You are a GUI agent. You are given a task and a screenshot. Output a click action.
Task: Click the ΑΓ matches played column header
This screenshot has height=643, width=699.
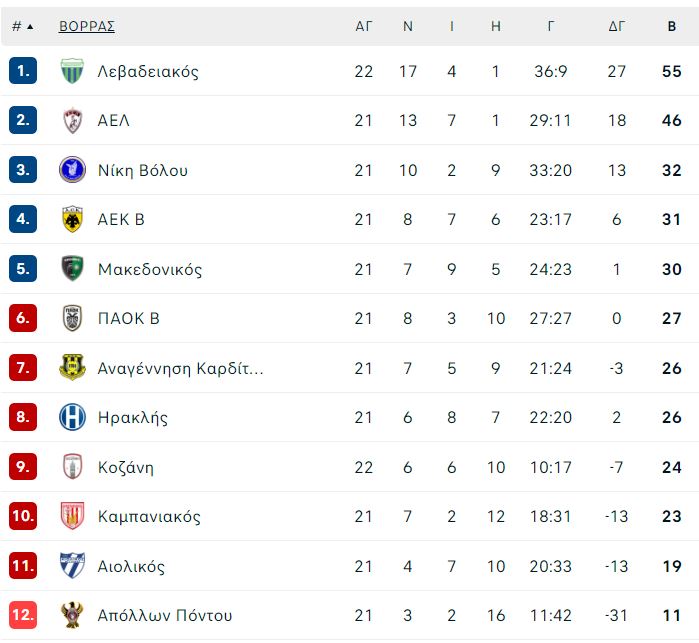click(x=363, y=26)
